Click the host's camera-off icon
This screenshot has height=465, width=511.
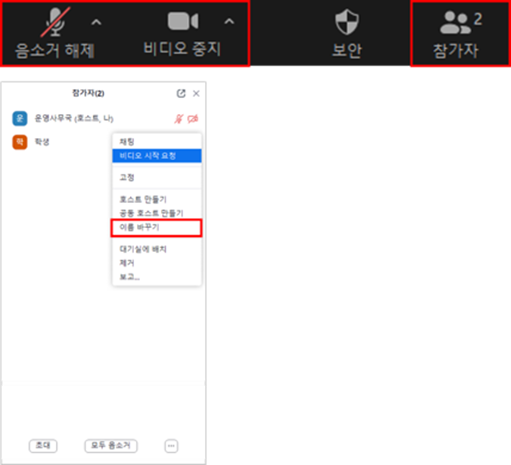coord(193,119)
